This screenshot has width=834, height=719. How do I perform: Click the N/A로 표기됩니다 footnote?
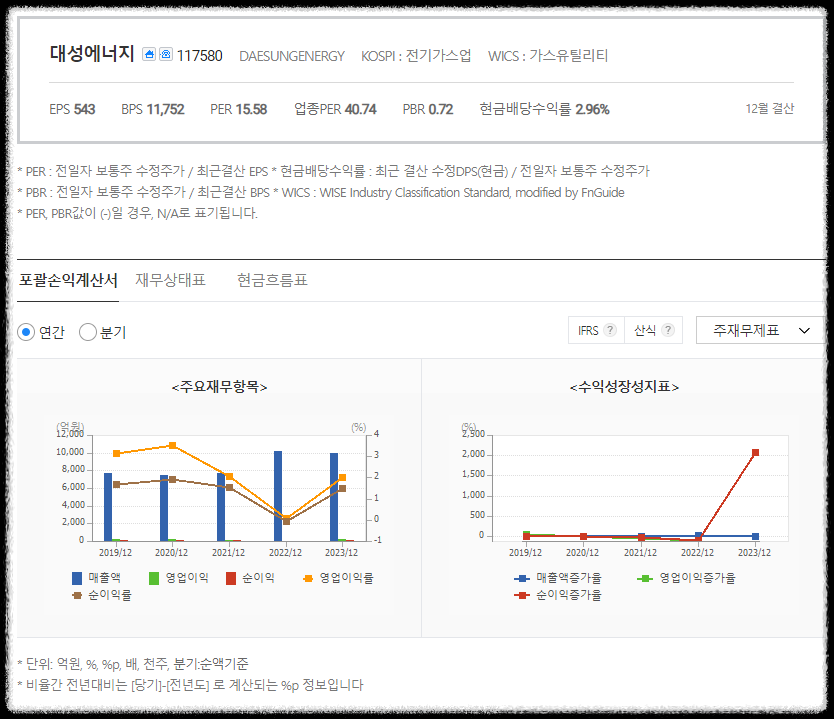coord(137,213)
